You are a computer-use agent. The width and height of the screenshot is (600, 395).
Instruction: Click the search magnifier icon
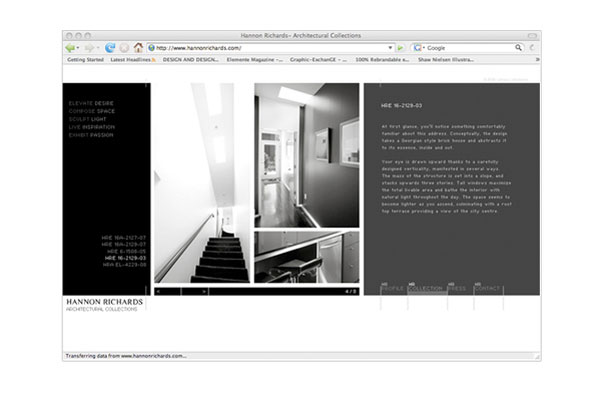point(518,47)
